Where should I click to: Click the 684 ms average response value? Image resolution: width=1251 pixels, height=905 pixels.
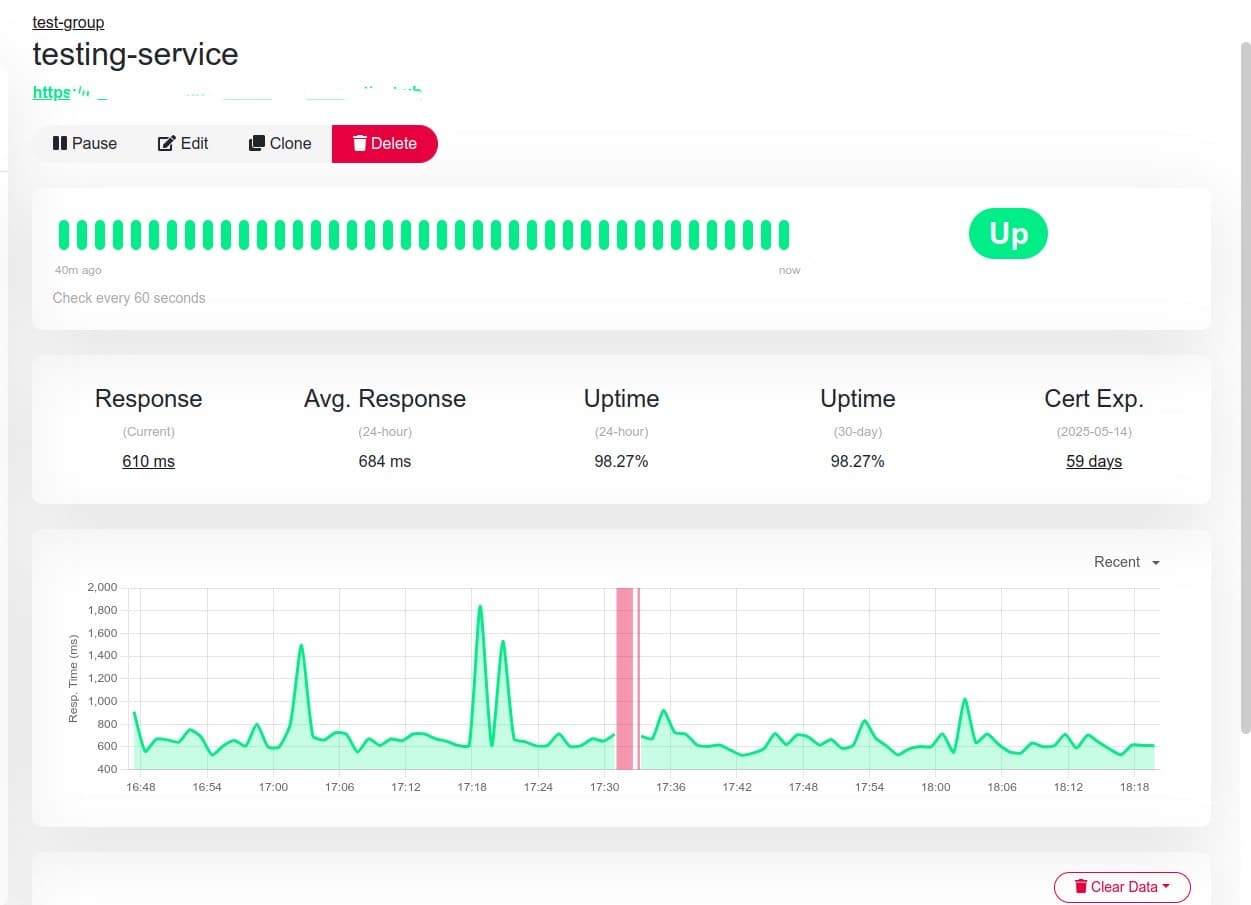point(384,461)
